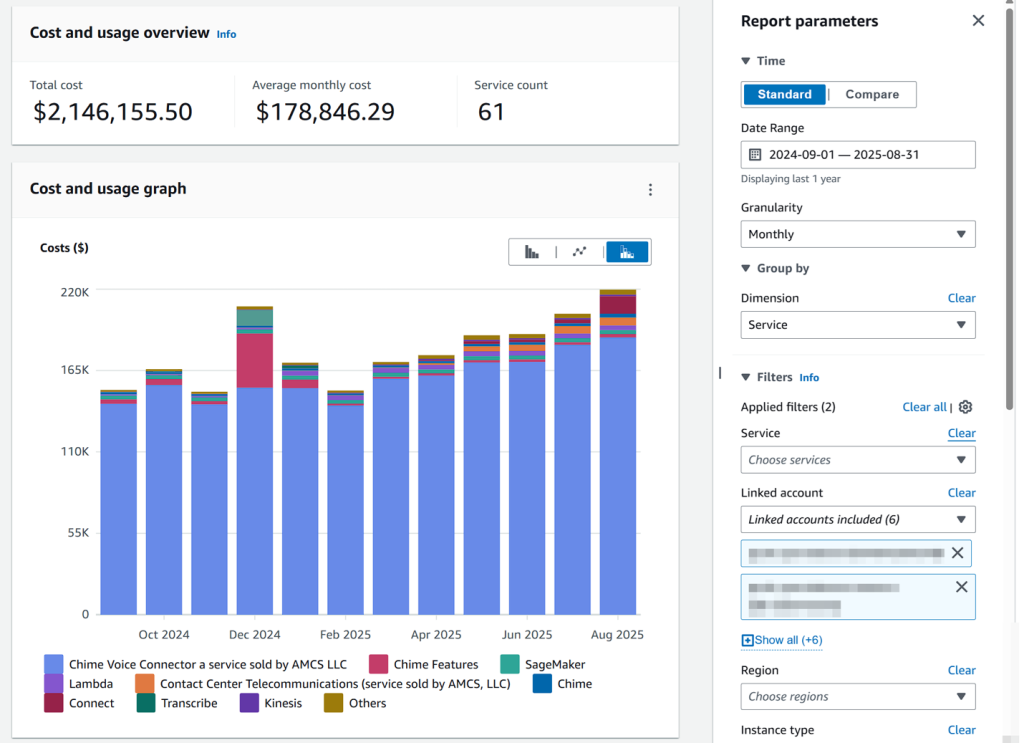Click Info beside the Filters heading

click(x=809, y=377)
